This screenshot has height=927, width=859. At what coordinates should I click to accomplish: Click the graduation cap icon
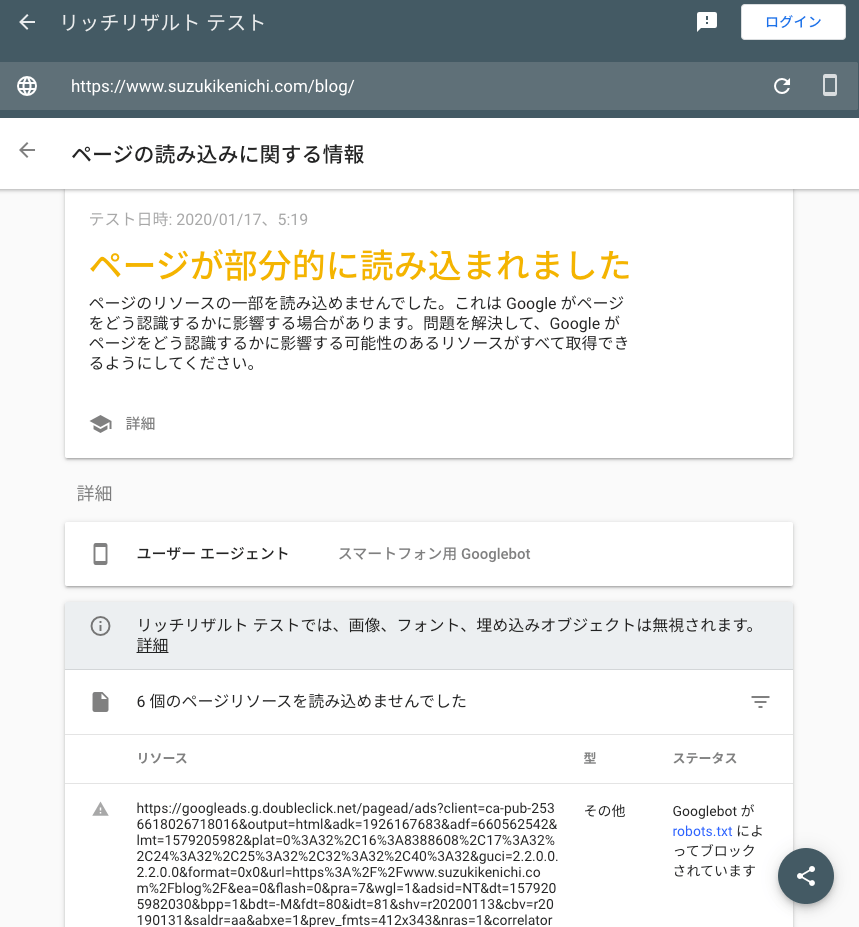pos(101,423)
